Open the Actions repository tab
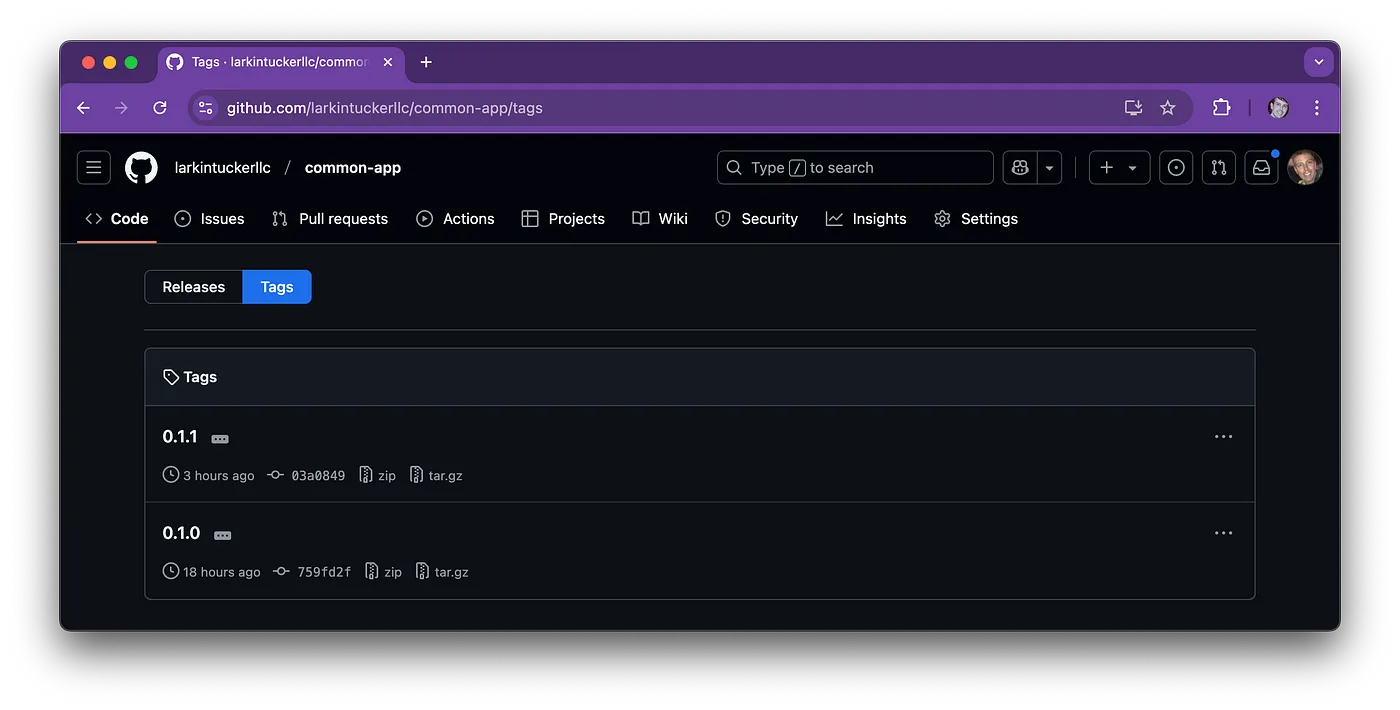 click(455, 219)
